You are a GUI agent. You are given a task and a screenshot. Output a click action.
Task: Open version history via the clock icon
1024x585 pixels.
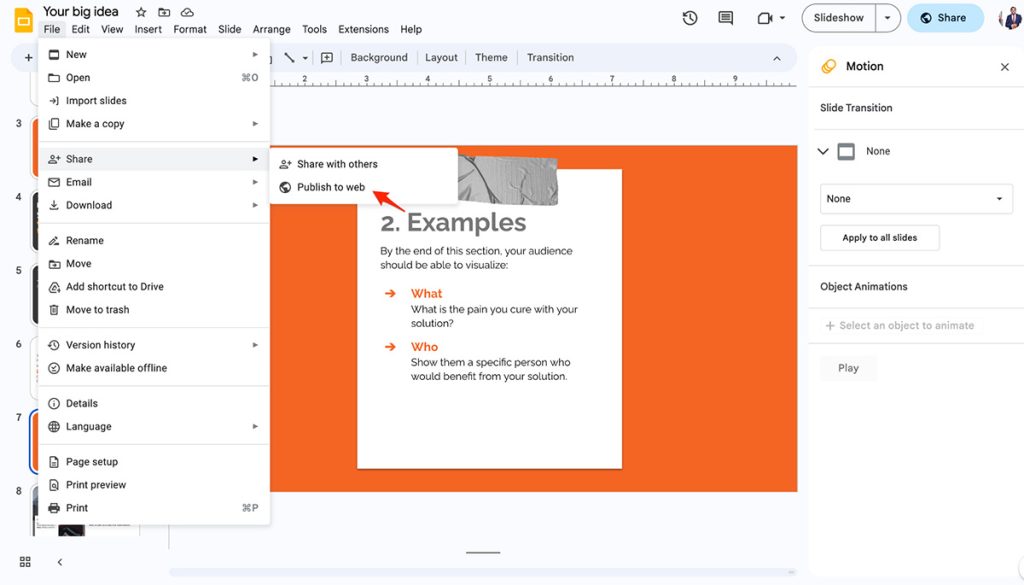689,18
